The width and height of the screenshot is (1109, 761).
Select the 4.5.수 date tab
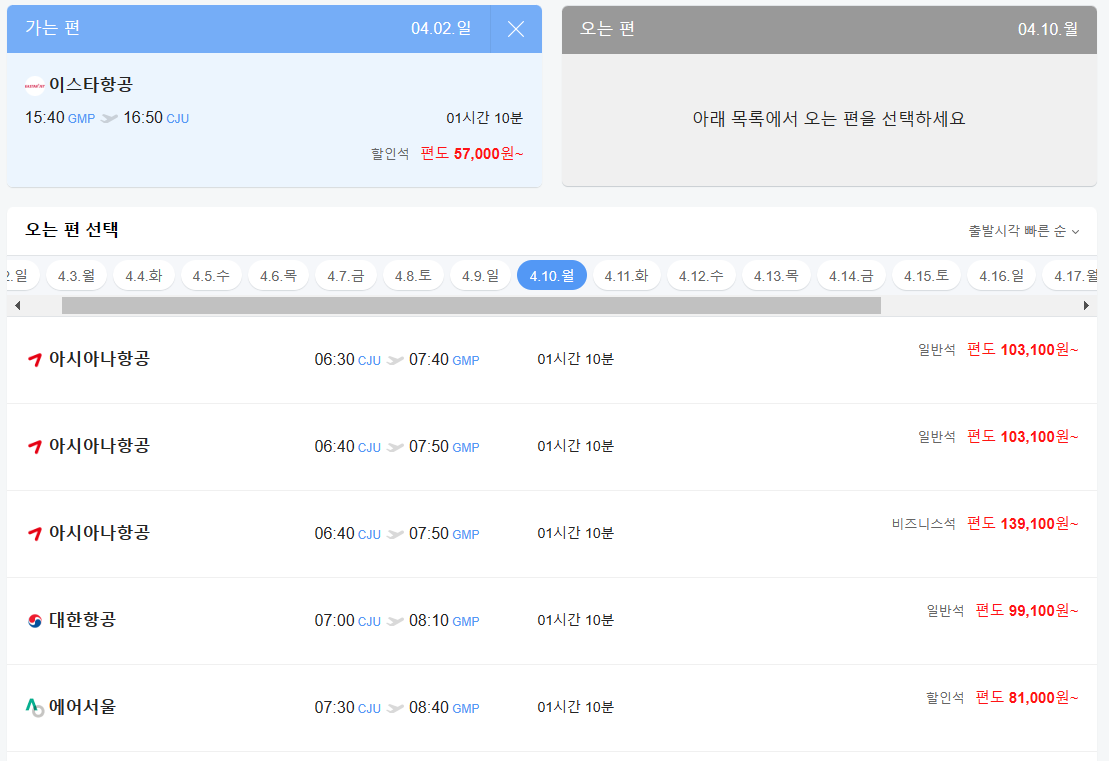coord(211,276)
